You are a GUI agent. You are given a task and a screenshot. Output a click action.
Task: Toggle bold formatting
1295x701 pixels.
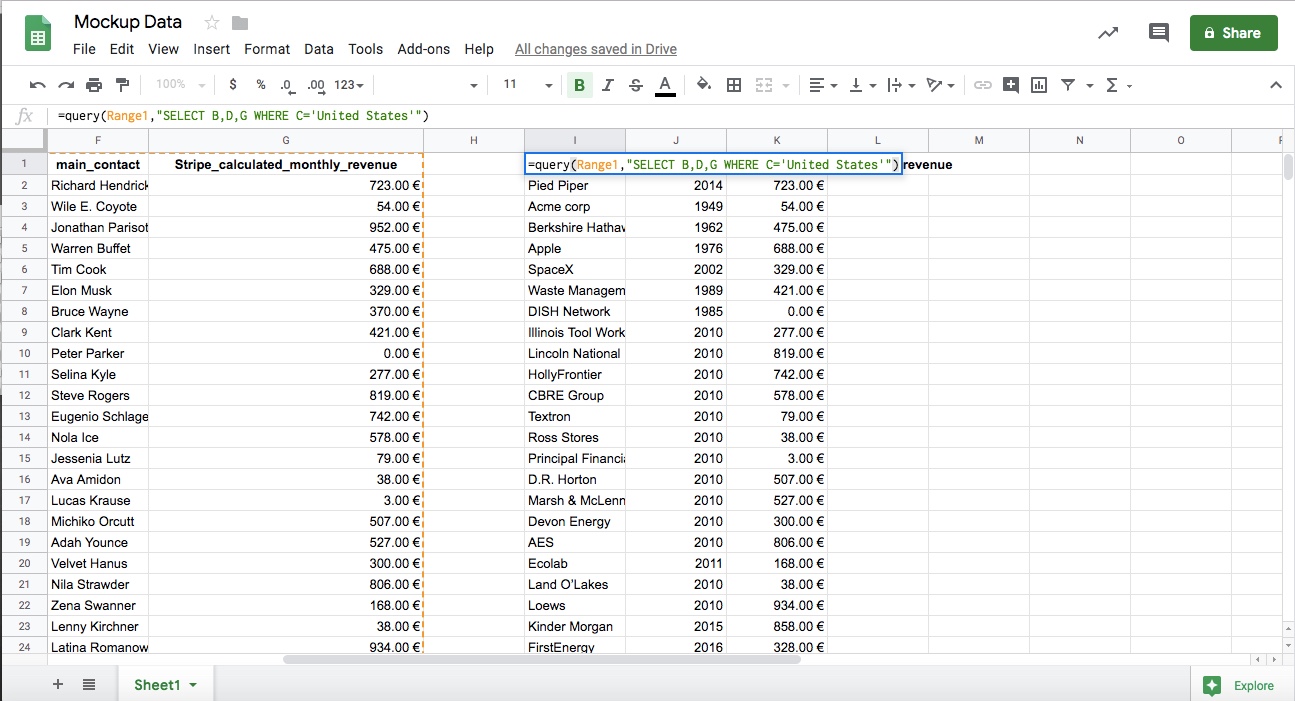click(x=579, y=85)
